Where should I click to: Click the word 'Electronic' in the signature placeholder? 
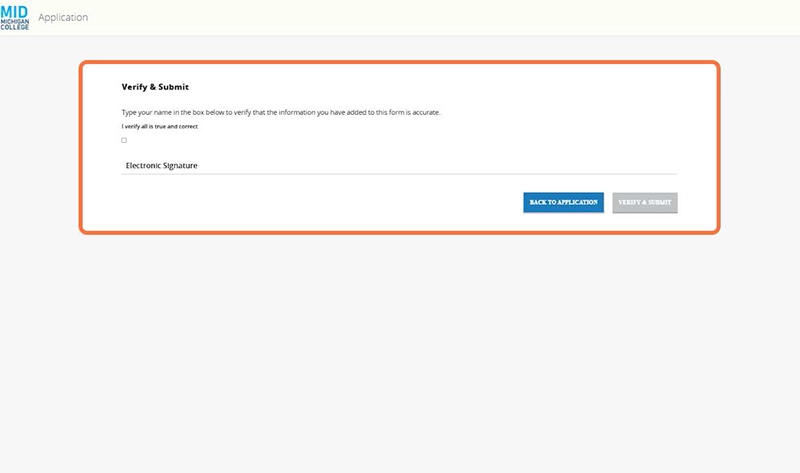pyautogui.click(x=143, y=165)
